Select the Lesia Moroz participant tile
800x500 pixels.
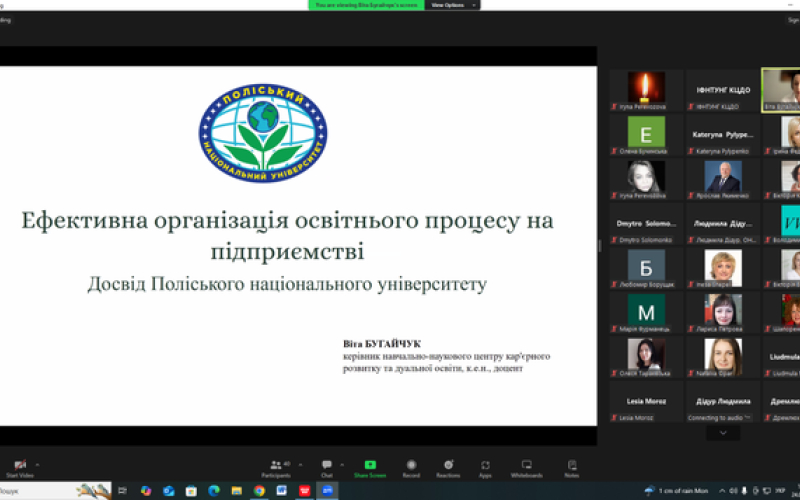[x=646, y=401]
